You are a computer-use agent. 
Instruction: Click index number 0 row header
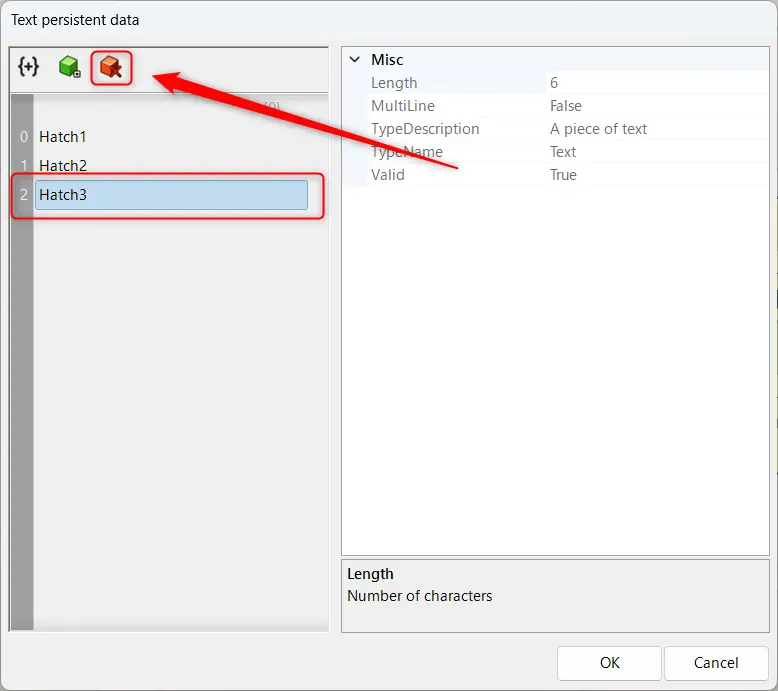[x=23, y=136]
